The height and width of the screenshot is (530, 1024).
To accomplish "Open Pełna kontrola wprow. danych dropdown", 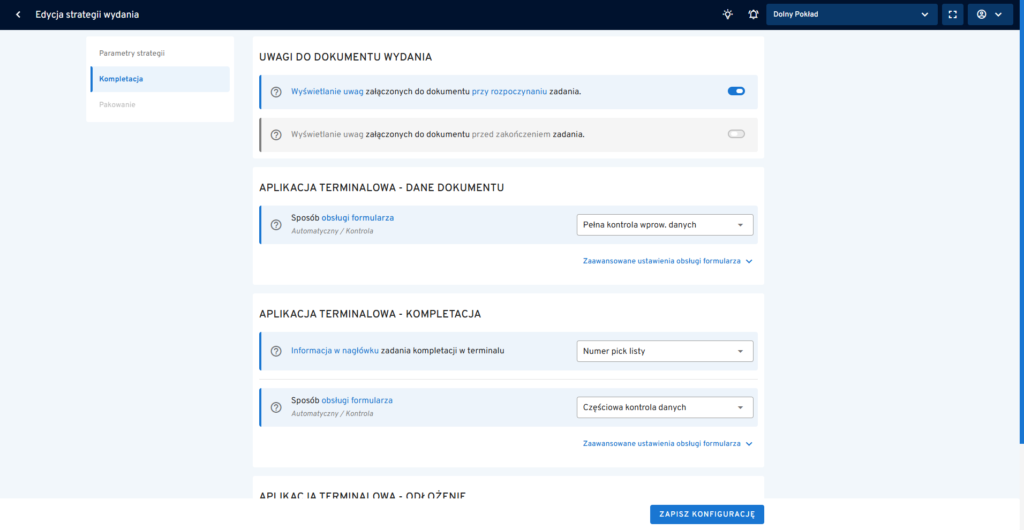I will point(665,225).
